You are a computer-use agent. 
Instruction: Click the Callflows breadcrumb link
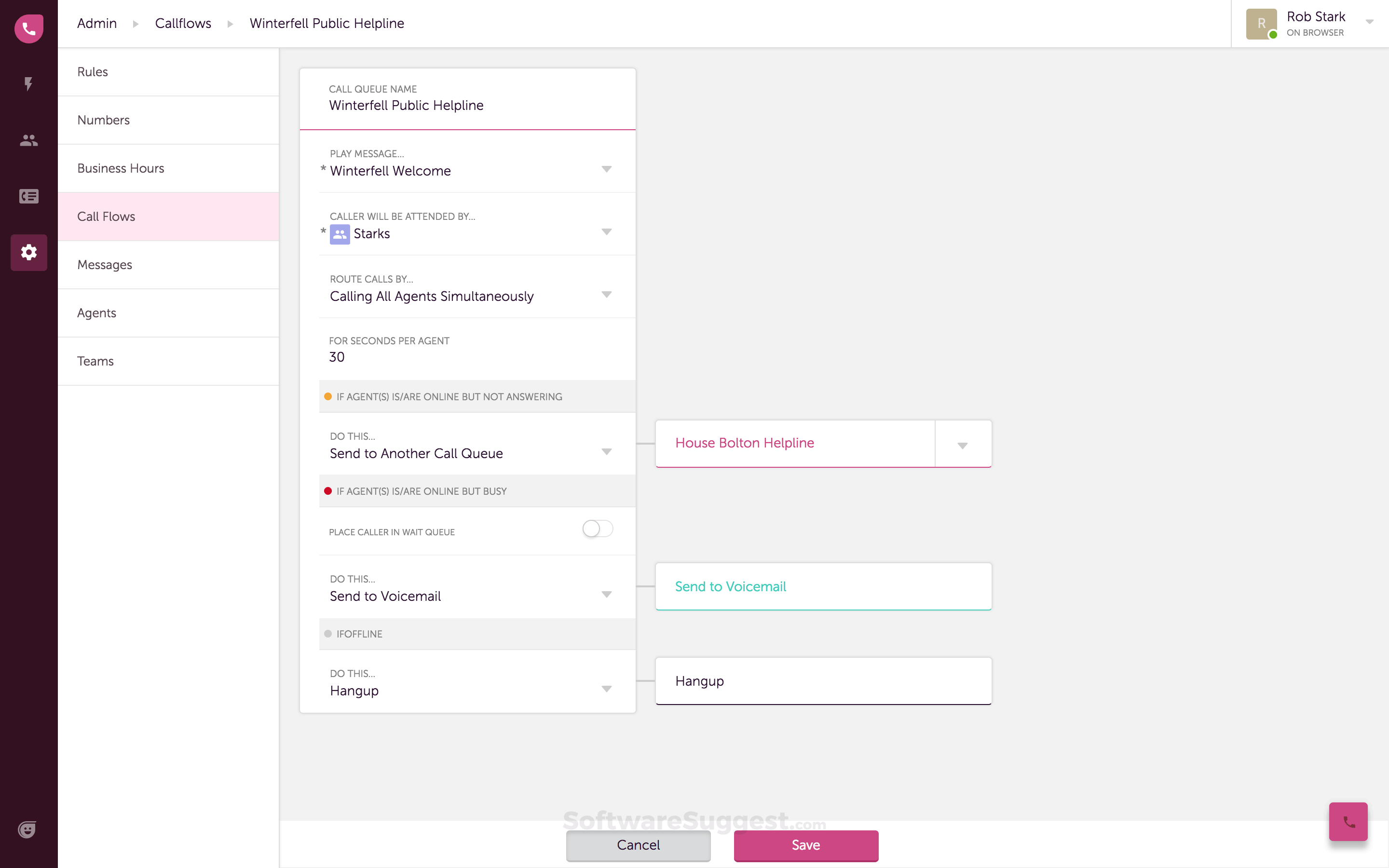point(182,23)
